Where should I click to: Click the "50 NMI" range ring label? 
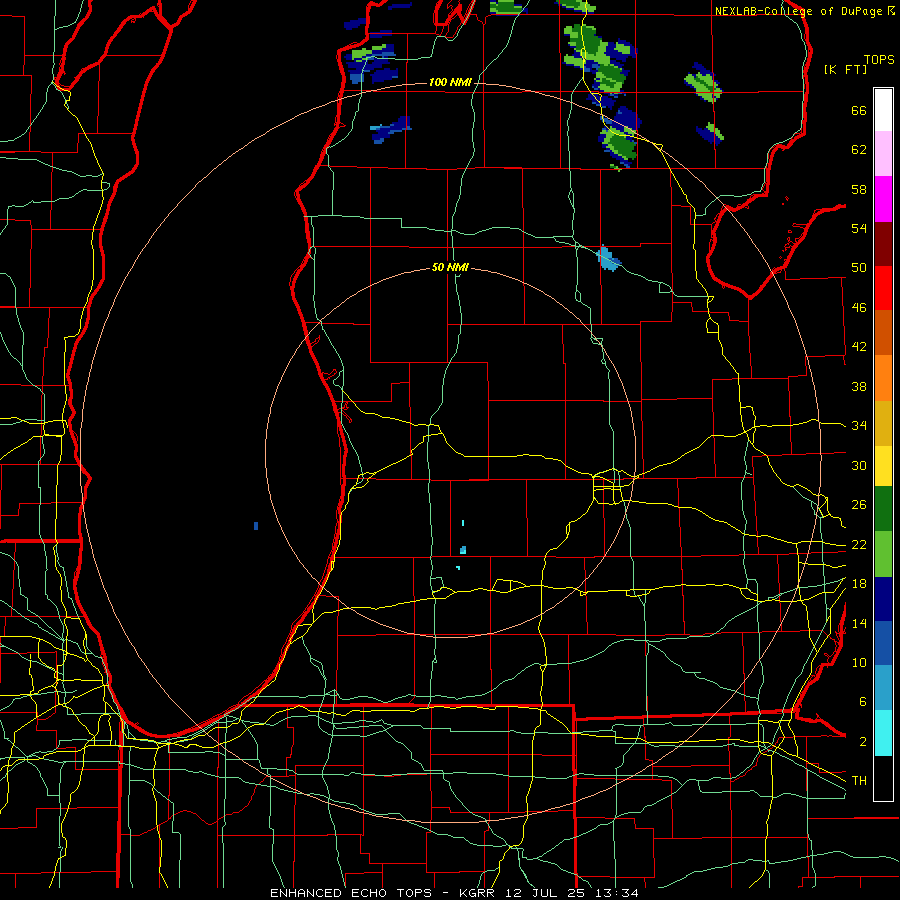tap(450, 267)
